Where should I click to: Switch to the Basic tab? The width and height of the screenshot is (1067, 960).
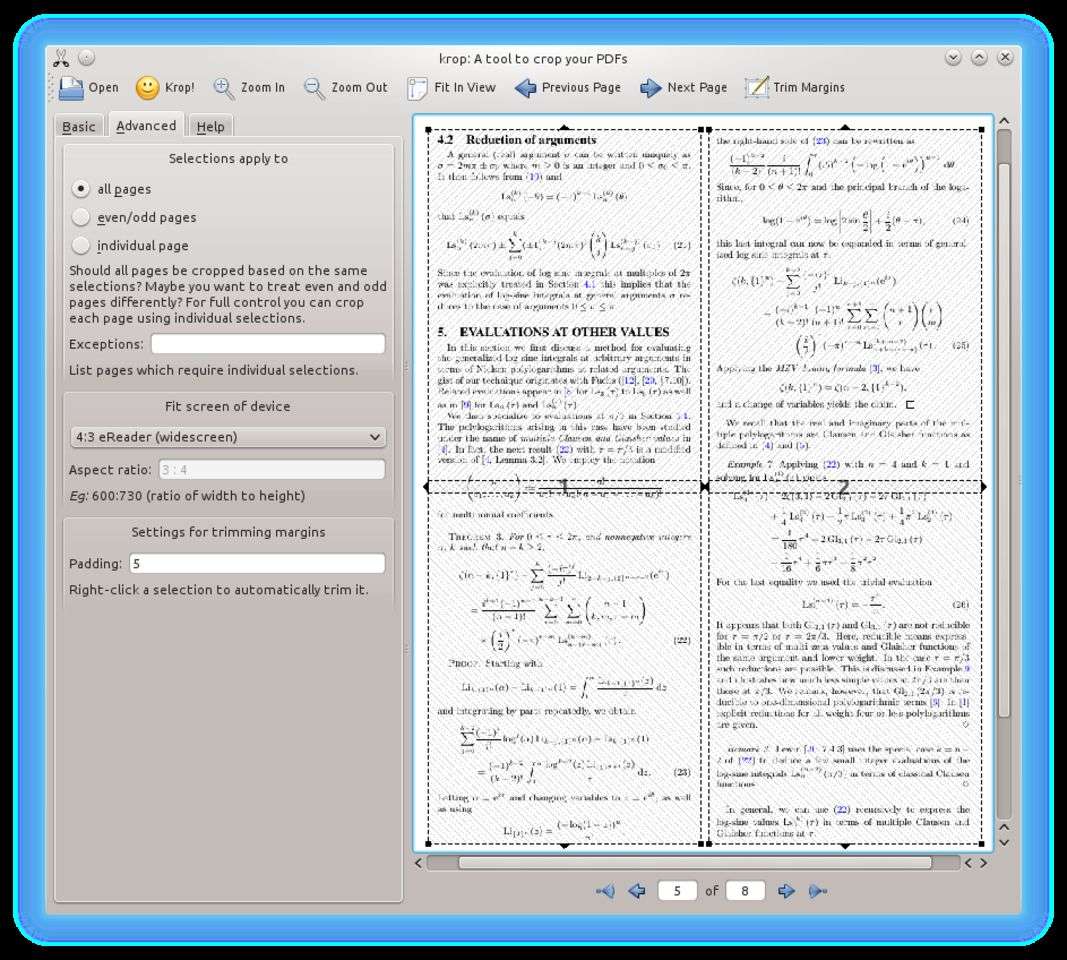pos(79,126)
